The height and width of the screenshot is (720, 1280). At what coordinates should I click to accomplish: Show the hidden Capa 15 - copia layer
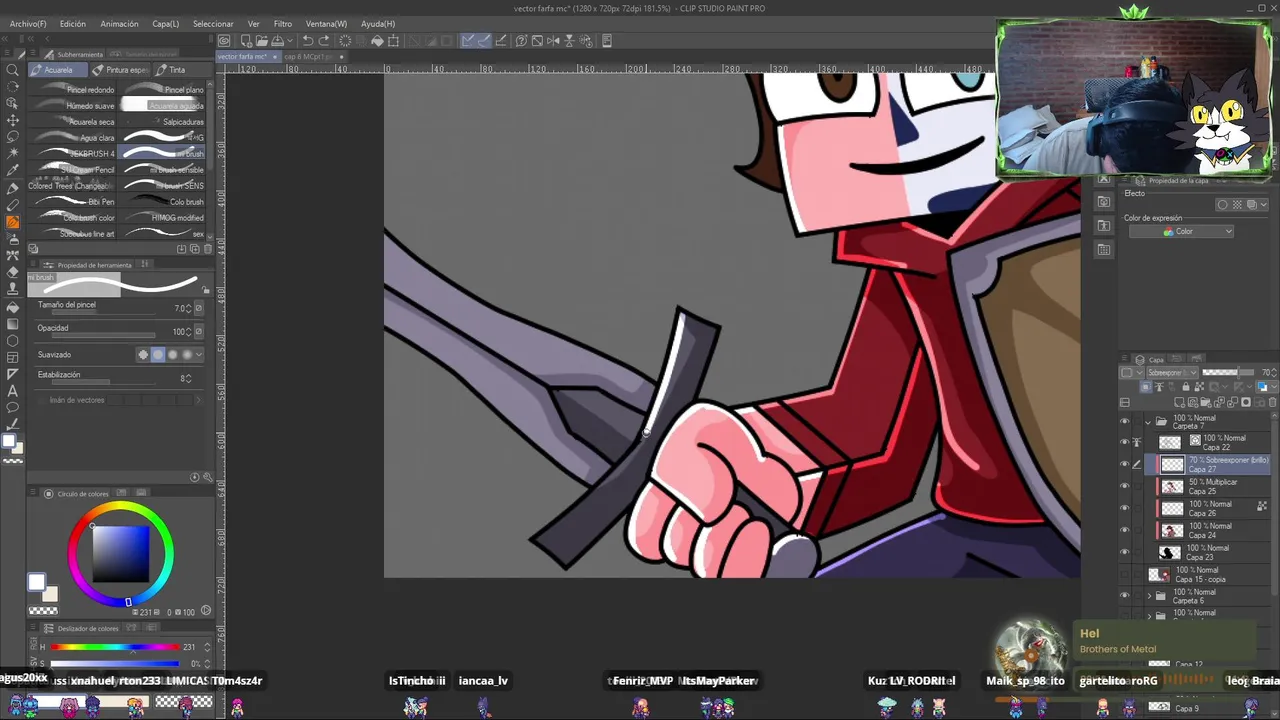(x=1124, y=574)
